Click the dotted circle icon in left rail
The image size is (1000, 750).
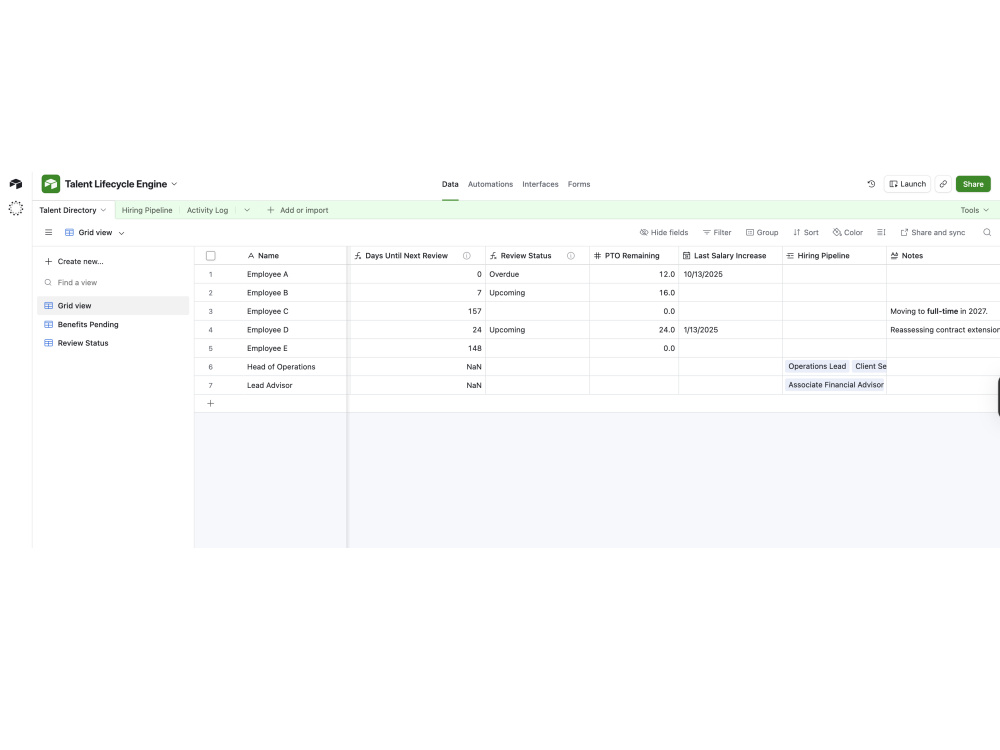(x=16, y=208)
